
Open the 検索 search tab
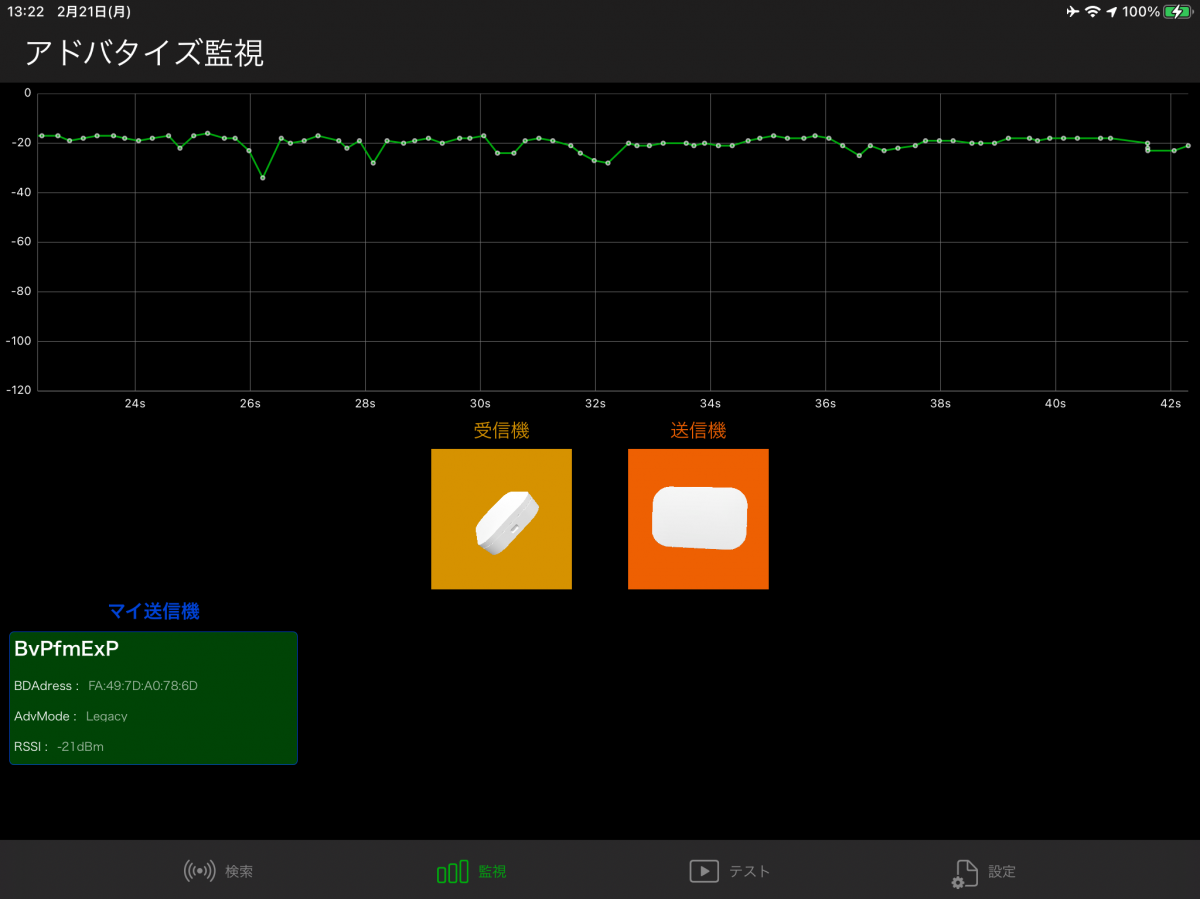218,871
